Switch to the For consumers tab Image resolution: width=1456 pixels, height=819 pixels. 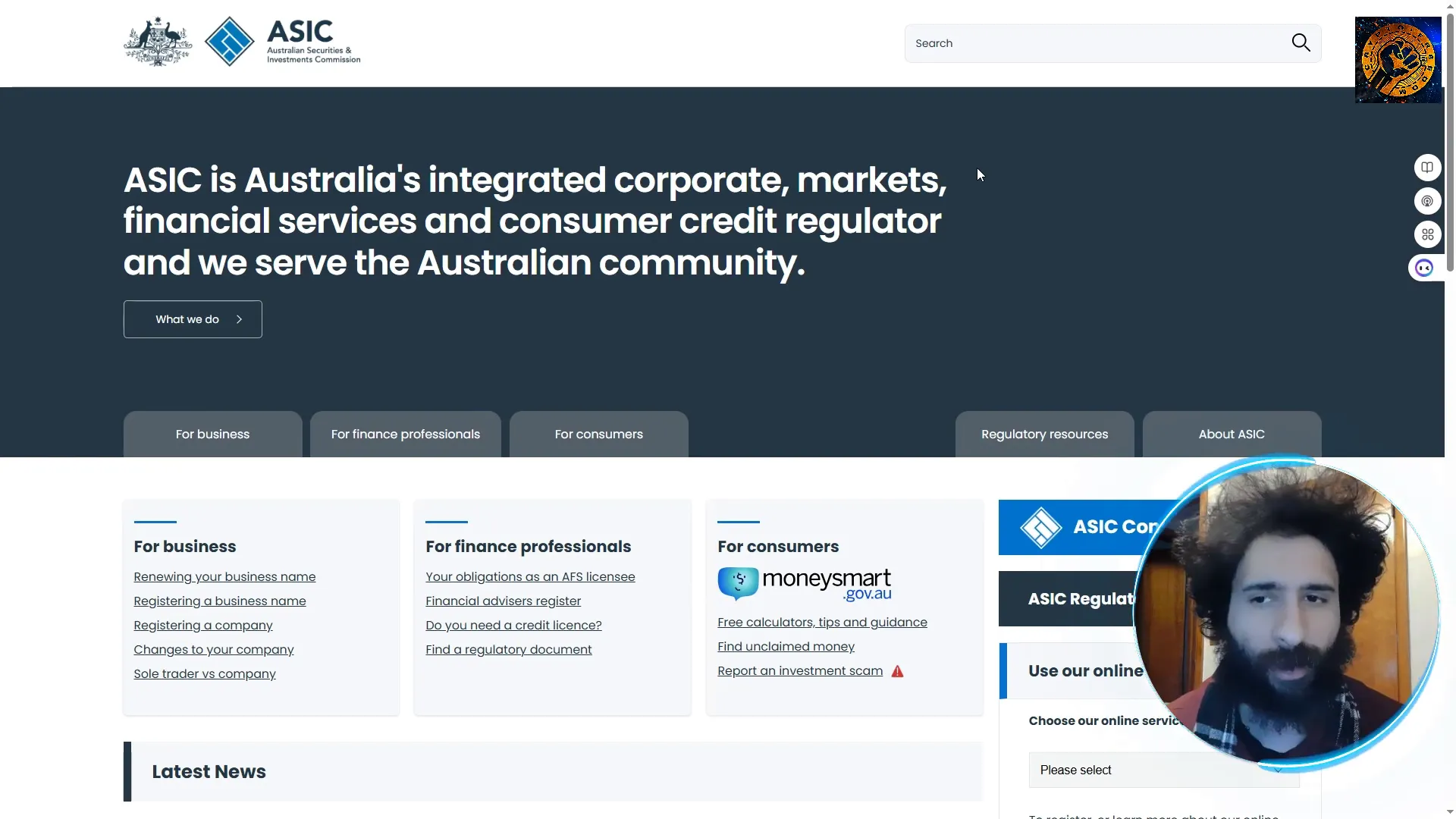tap(598, 434)
